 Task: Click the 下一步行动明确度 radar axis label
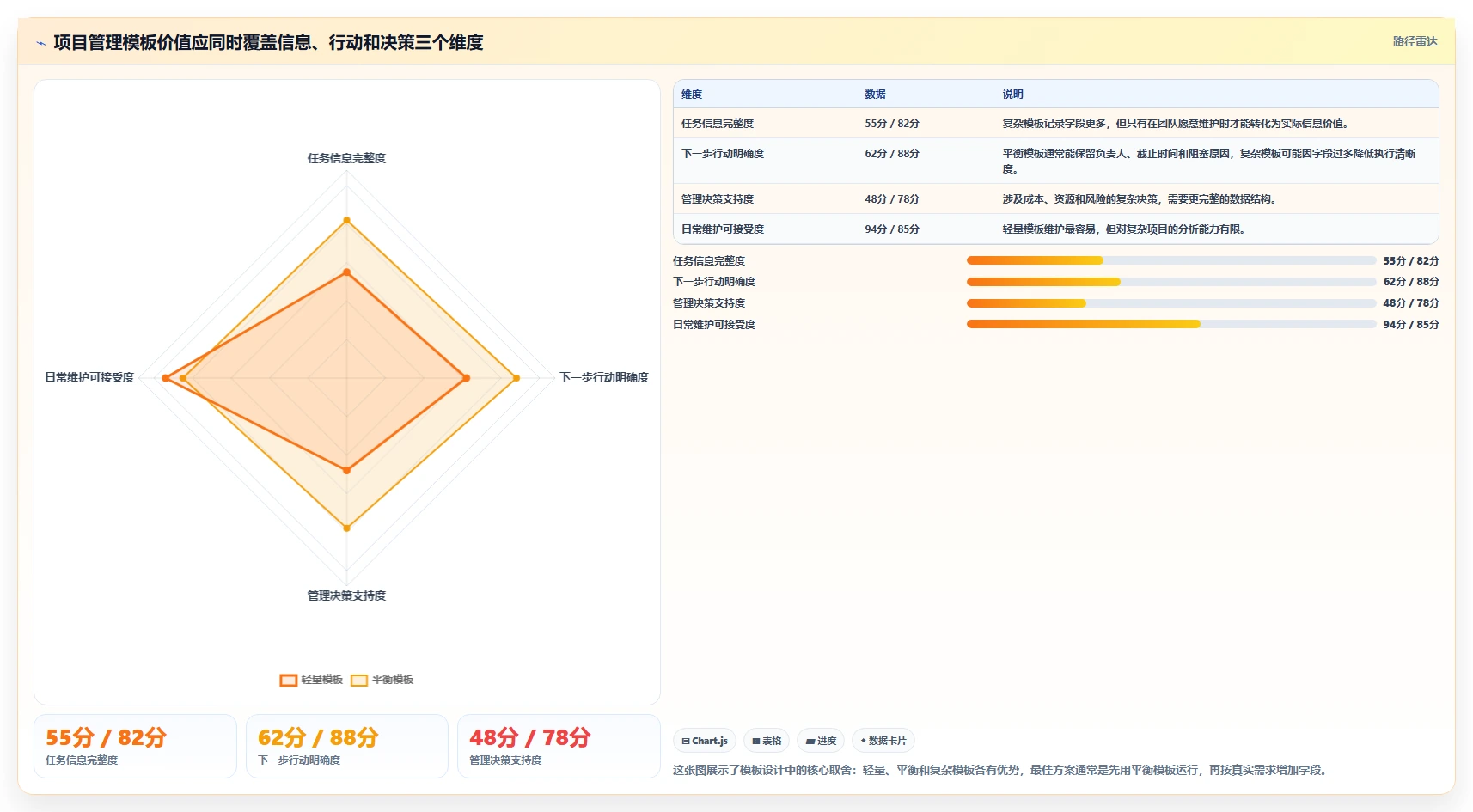pos(604,377)
